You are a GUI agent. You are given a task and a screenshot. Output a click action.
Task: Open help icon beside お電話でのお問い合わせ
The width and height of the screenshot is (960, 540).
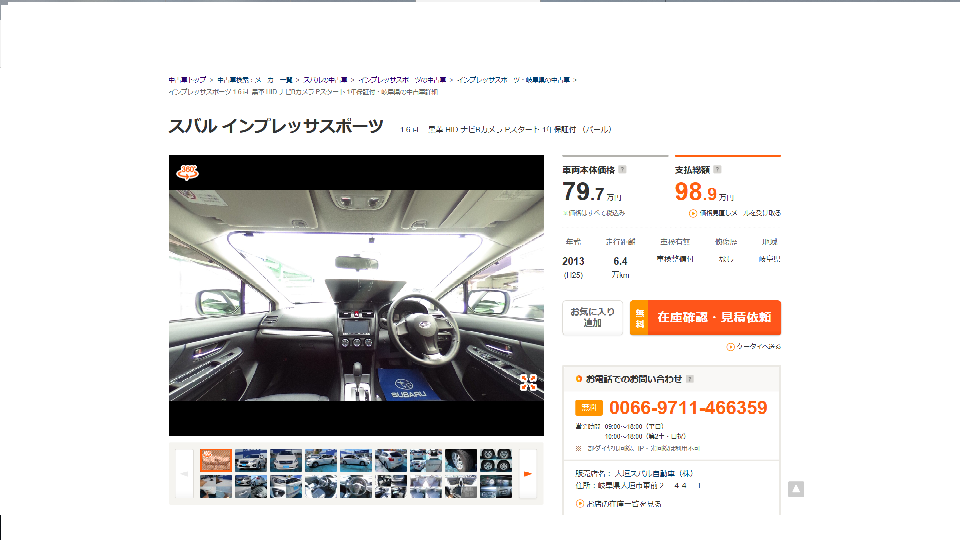click(689, 379)
